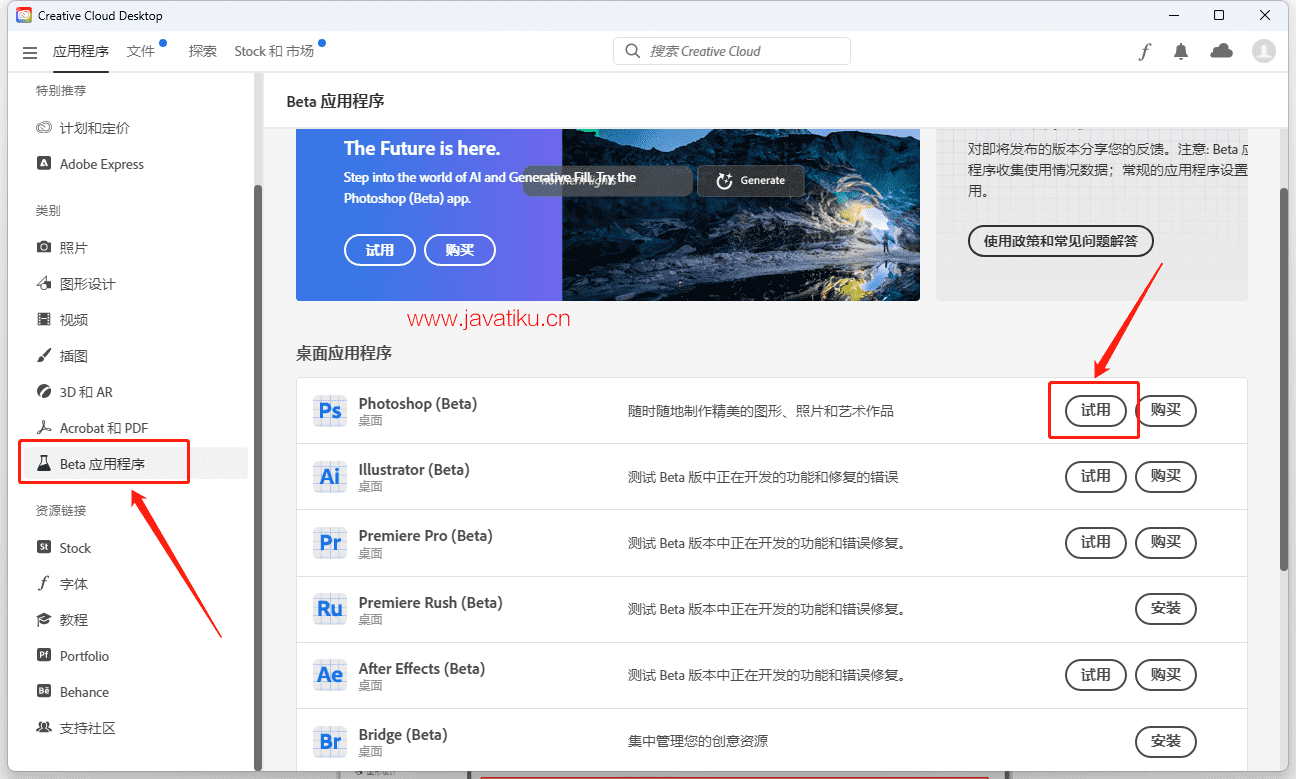
Task: Click 试用 for After Effects (Beta)
Action: (x=1096, y=675)
